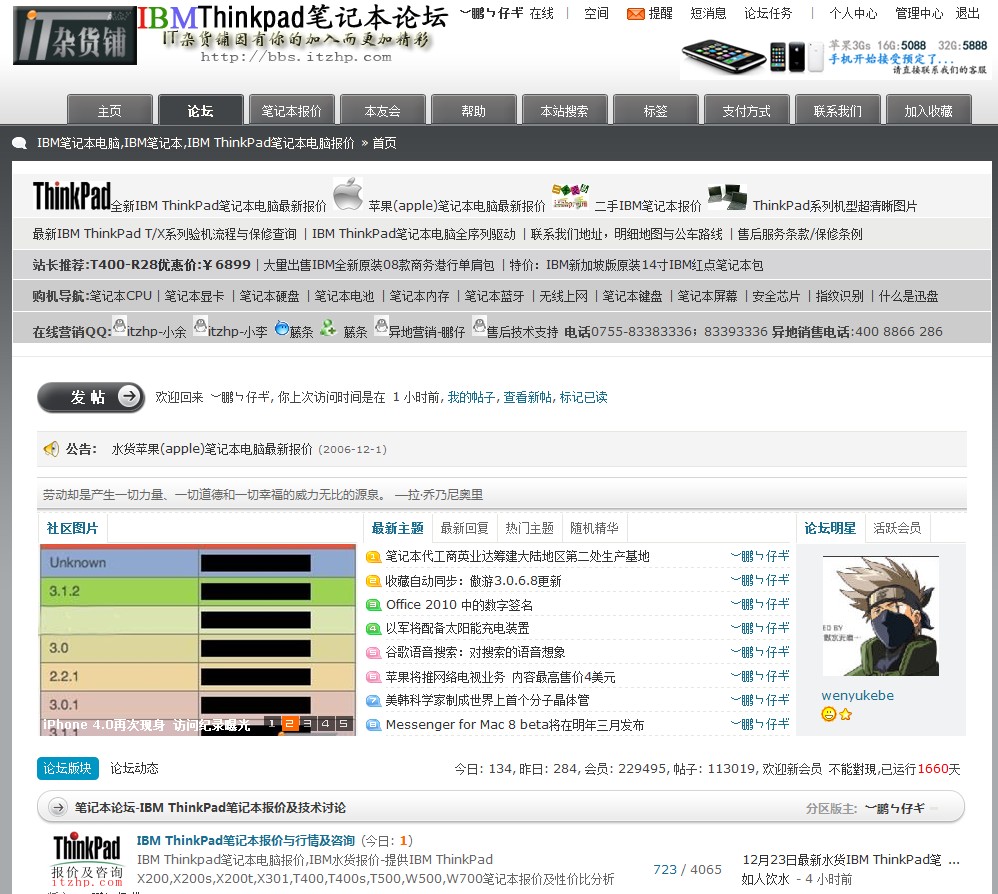Image resolution: width=998 pixels, height=894 pixels.
Task: Open IBM ThinkPad笔记本报价与行情及咨询 forum
Action: coord(246,841)
